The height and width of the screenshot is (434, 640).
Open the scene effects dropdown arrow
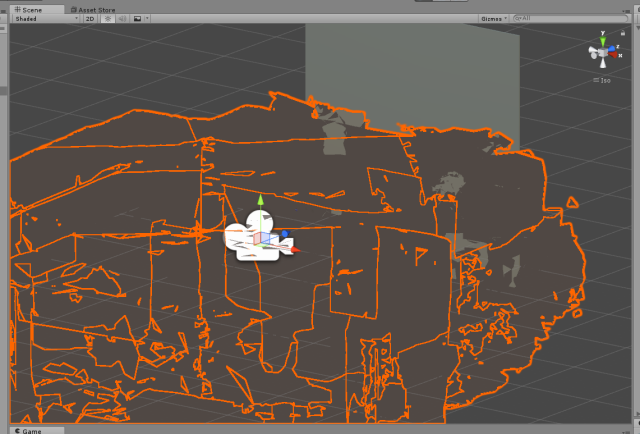click(x=147, y=19)
